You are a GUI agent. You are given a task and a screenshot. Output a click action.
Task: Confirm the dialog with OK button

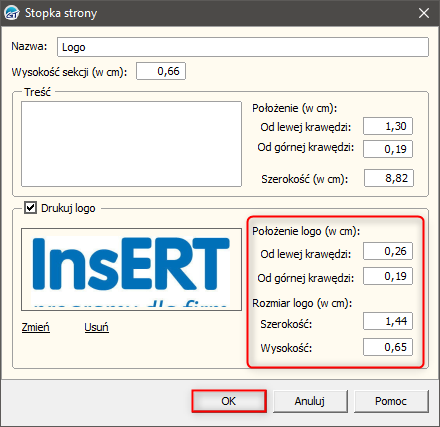pyautogui.click(x=229, y=401)
